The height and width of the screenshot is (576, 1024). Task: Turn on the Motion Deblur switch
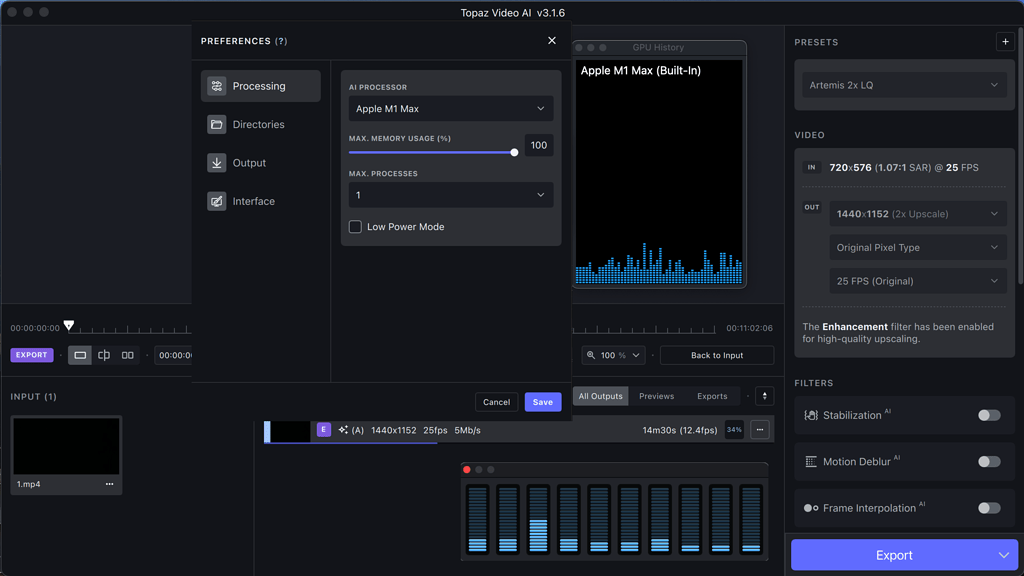tap(988, 461)
